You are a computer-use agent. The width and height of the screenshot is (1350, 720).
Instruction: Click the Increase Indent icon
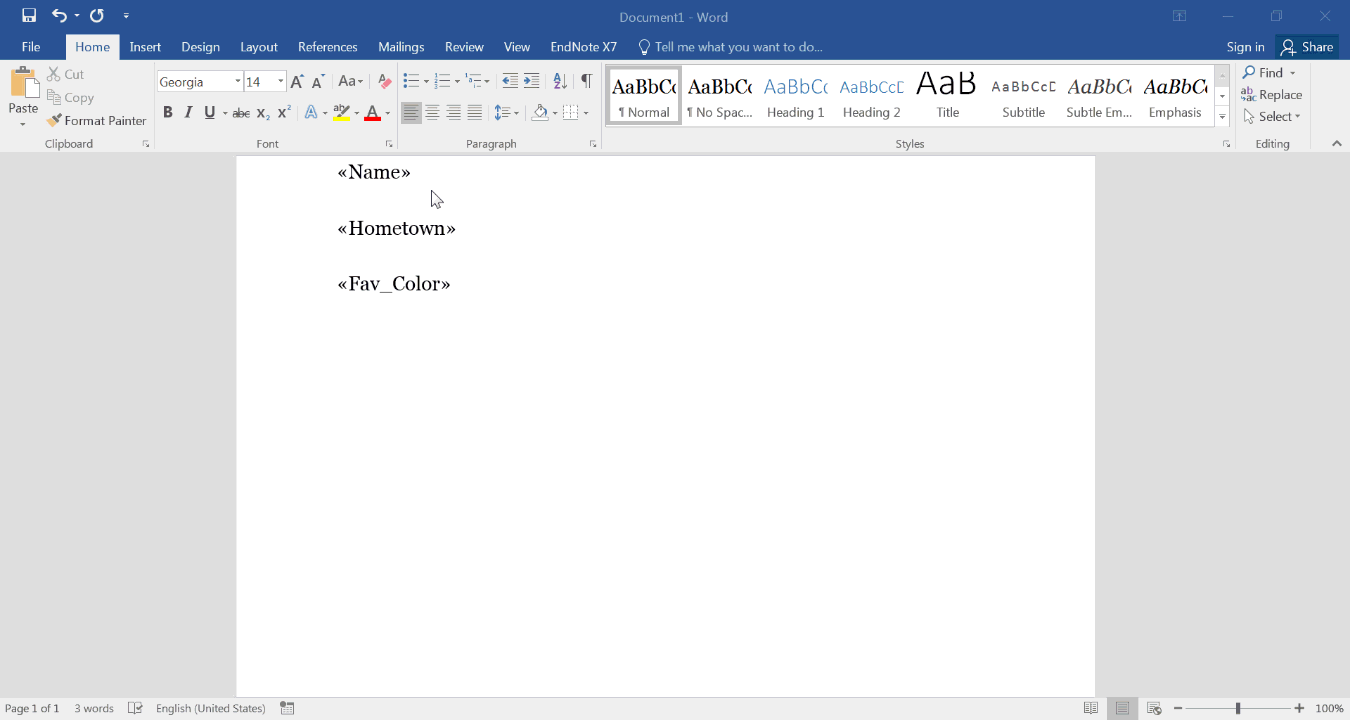pos(532,82)
